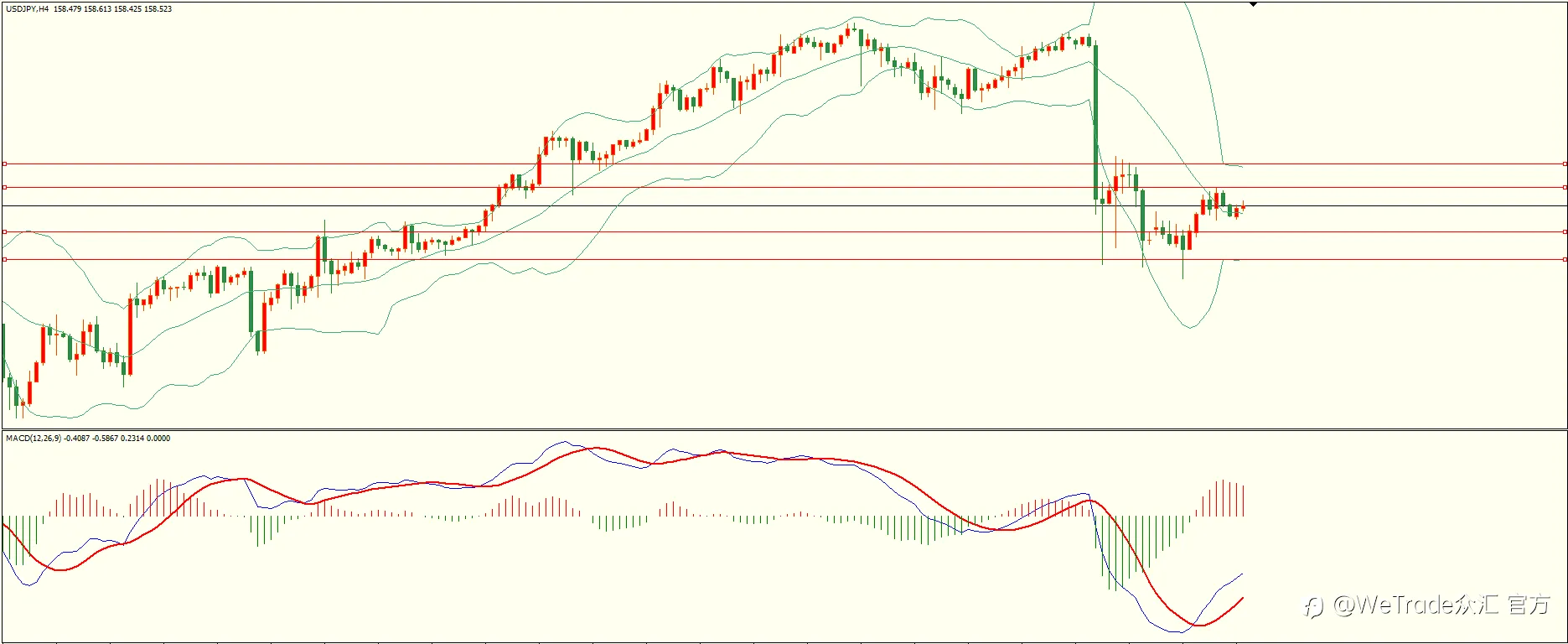
Task: Click the MACD(12,26,9) indicator label
Action: (x=34, y=439)
